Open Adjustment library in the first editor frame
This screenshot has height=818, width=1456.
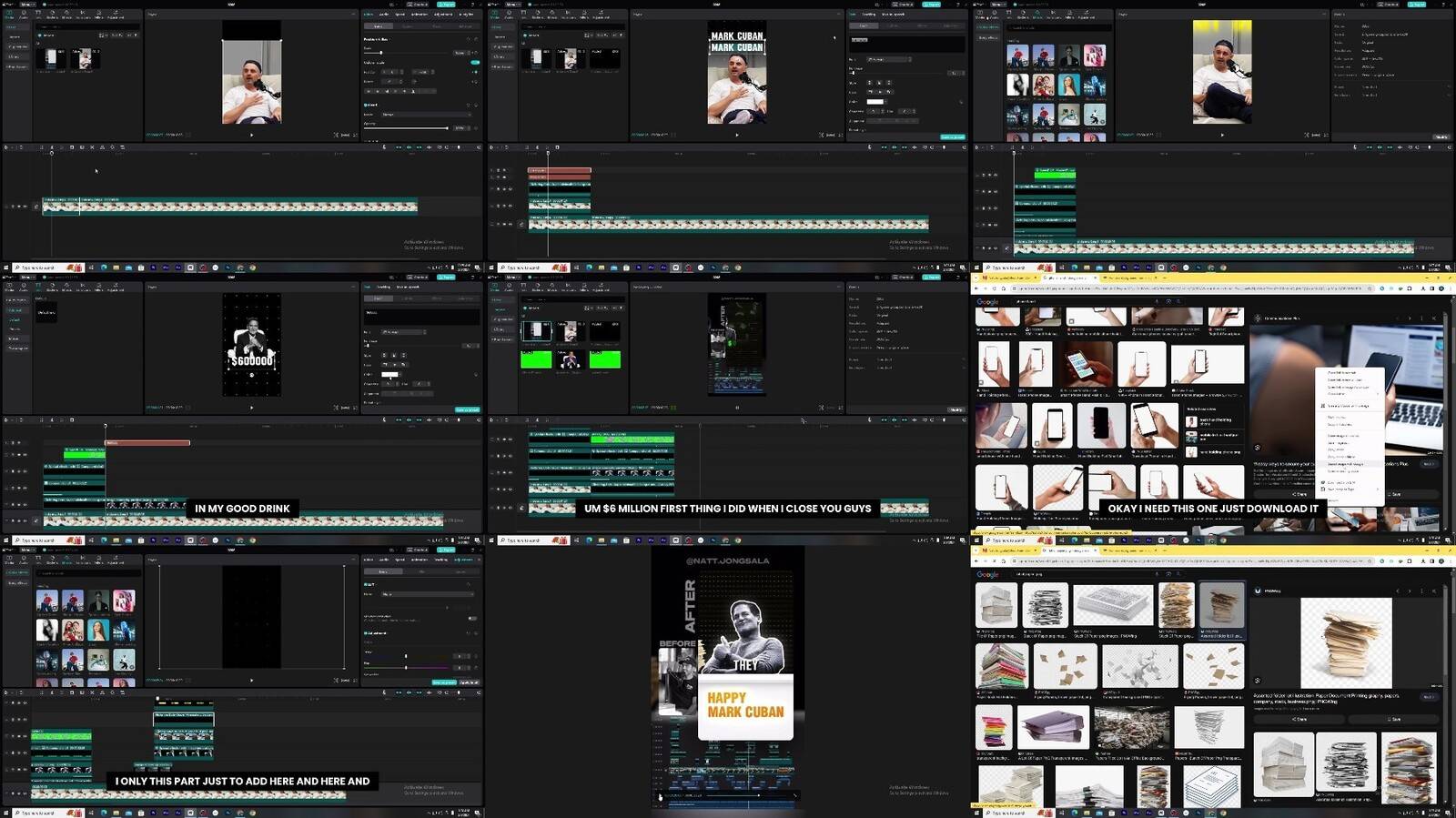[116, 15]
